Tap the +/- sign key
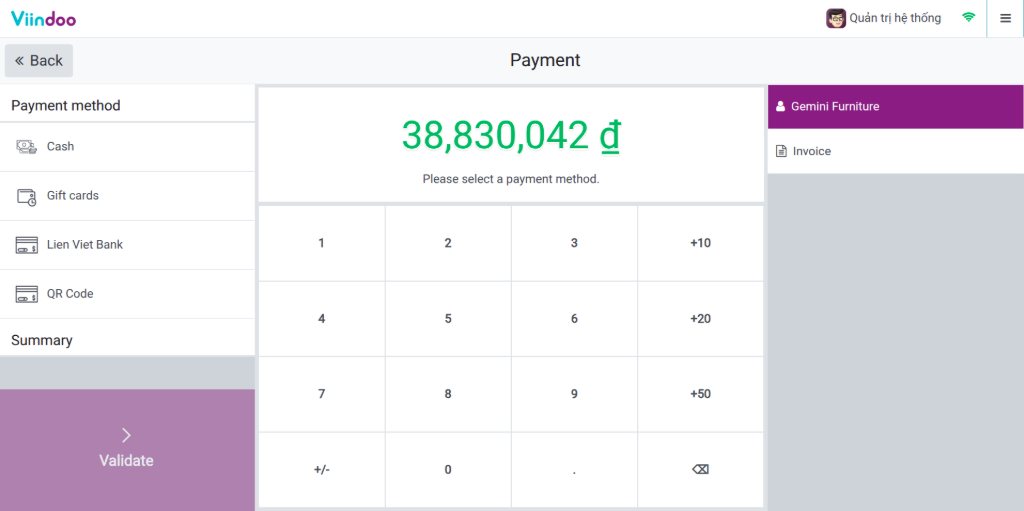The width and height of the screenshot is (1024, 511). pos(321,470)
